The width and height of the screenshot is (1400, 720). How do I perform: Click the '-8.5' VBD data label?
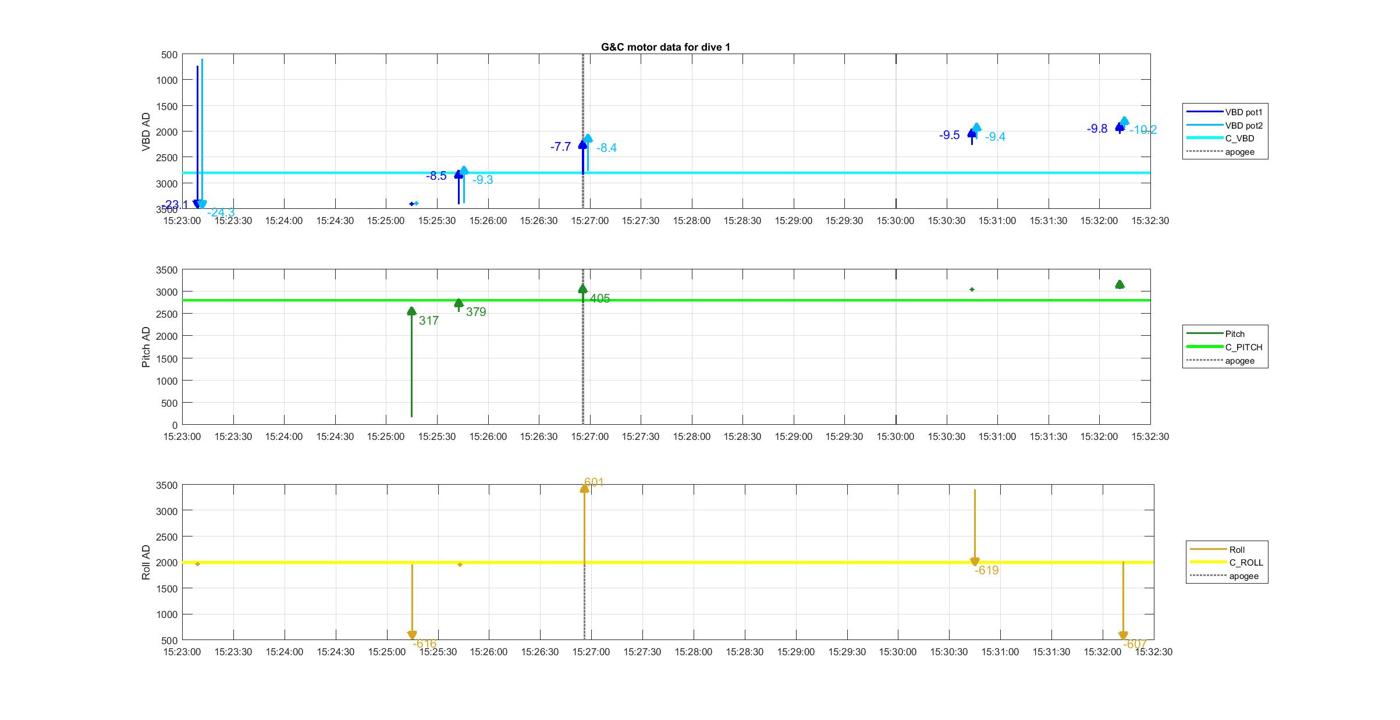[x=436, y=176]
